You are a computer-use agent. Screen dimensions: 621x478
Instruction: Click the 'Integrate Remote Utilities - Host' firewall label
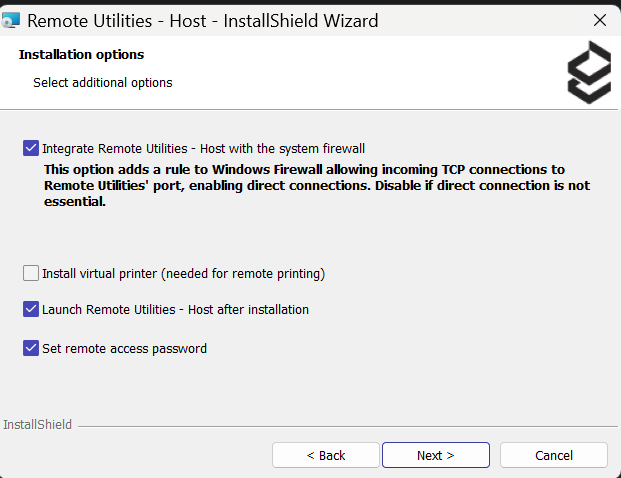point(204,149)
